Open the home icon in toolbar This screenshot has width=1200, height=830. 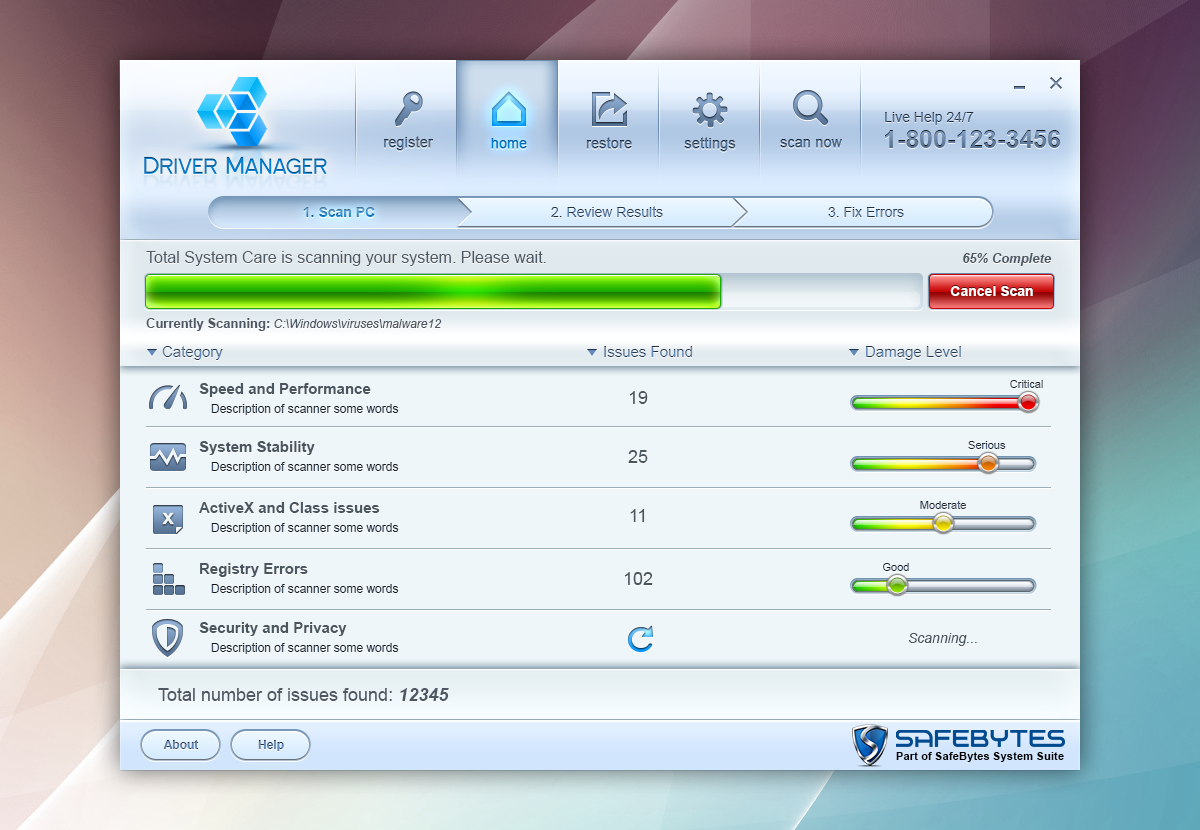[x=508, y=108]
